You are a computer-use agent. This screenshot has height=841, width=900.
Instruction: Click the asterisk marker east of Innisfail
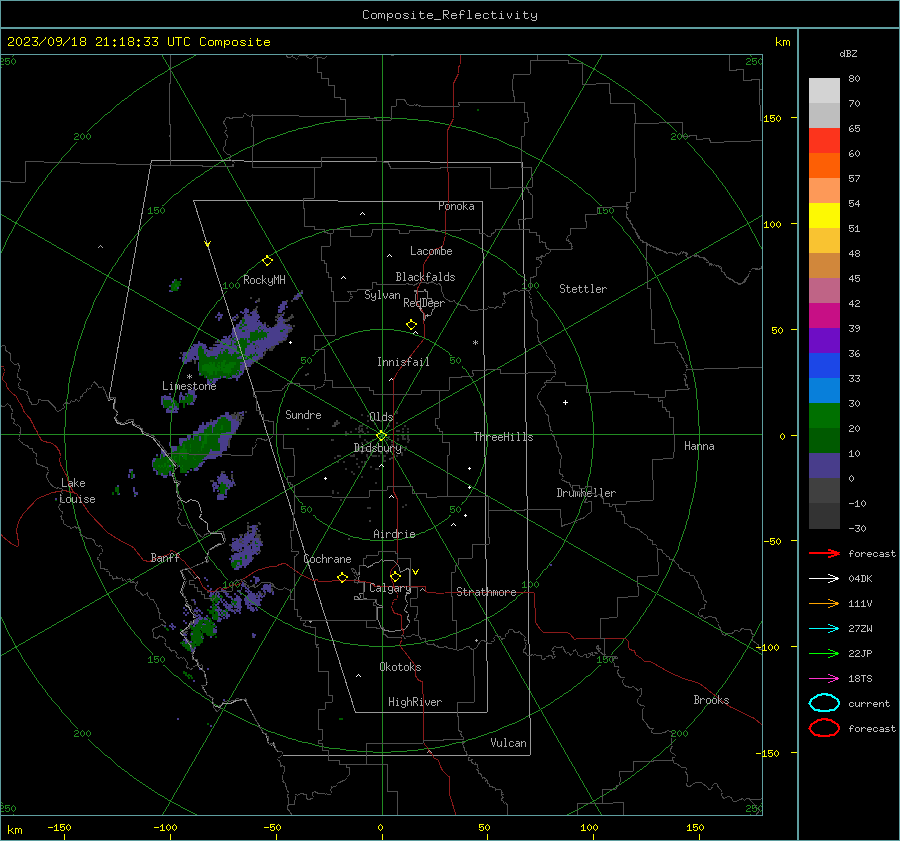tap(475, 343)
